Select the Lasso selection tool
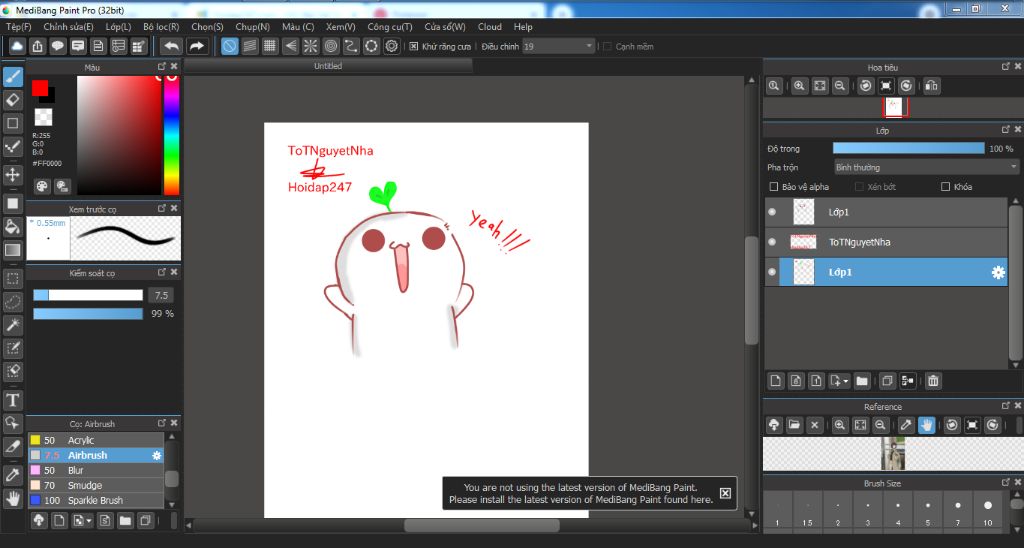Image resolution: width=1024 pixels, height=548 pixels. point(12,302)
